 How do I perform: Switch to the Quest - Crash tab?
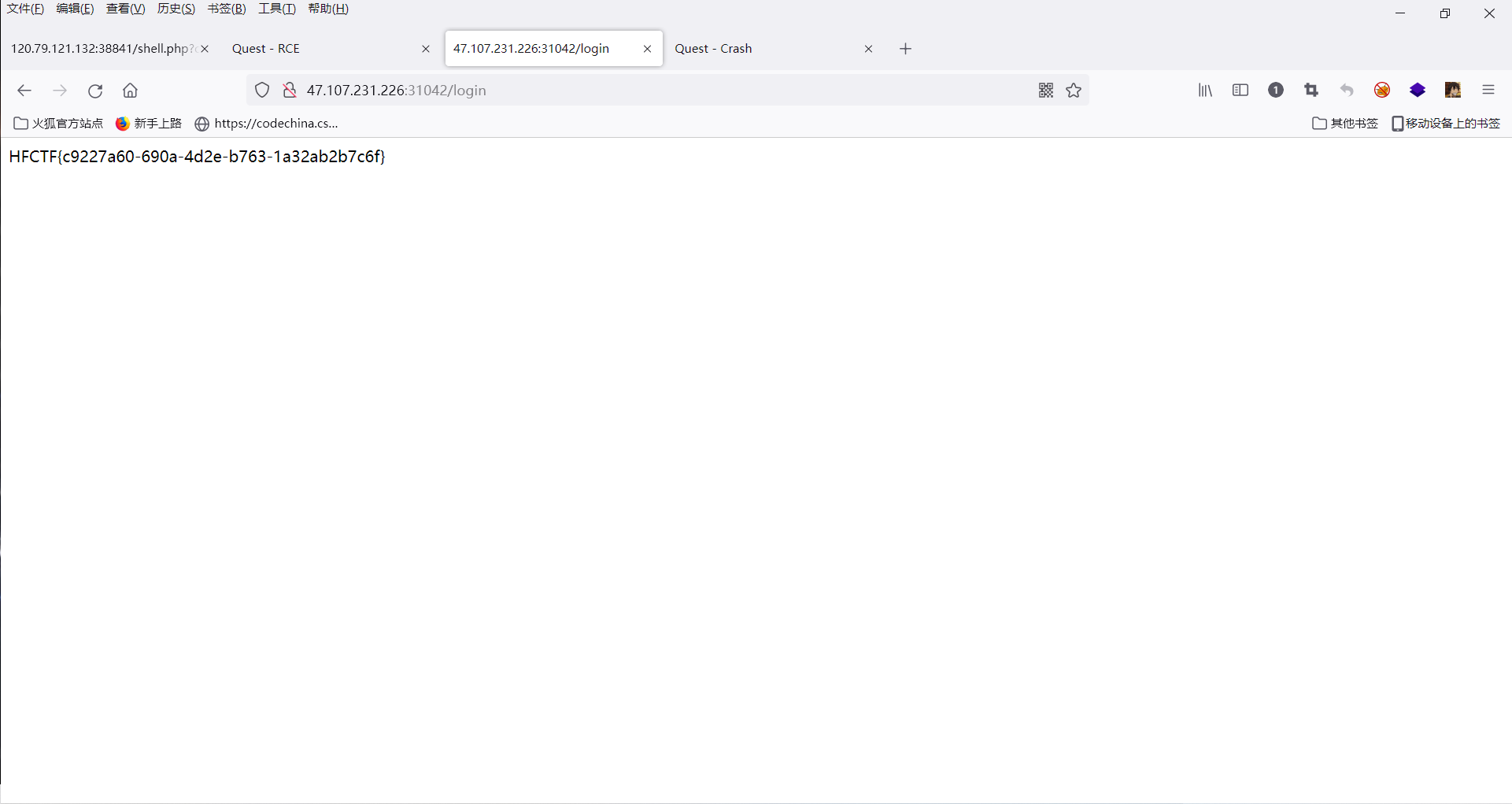coord(774,49)
